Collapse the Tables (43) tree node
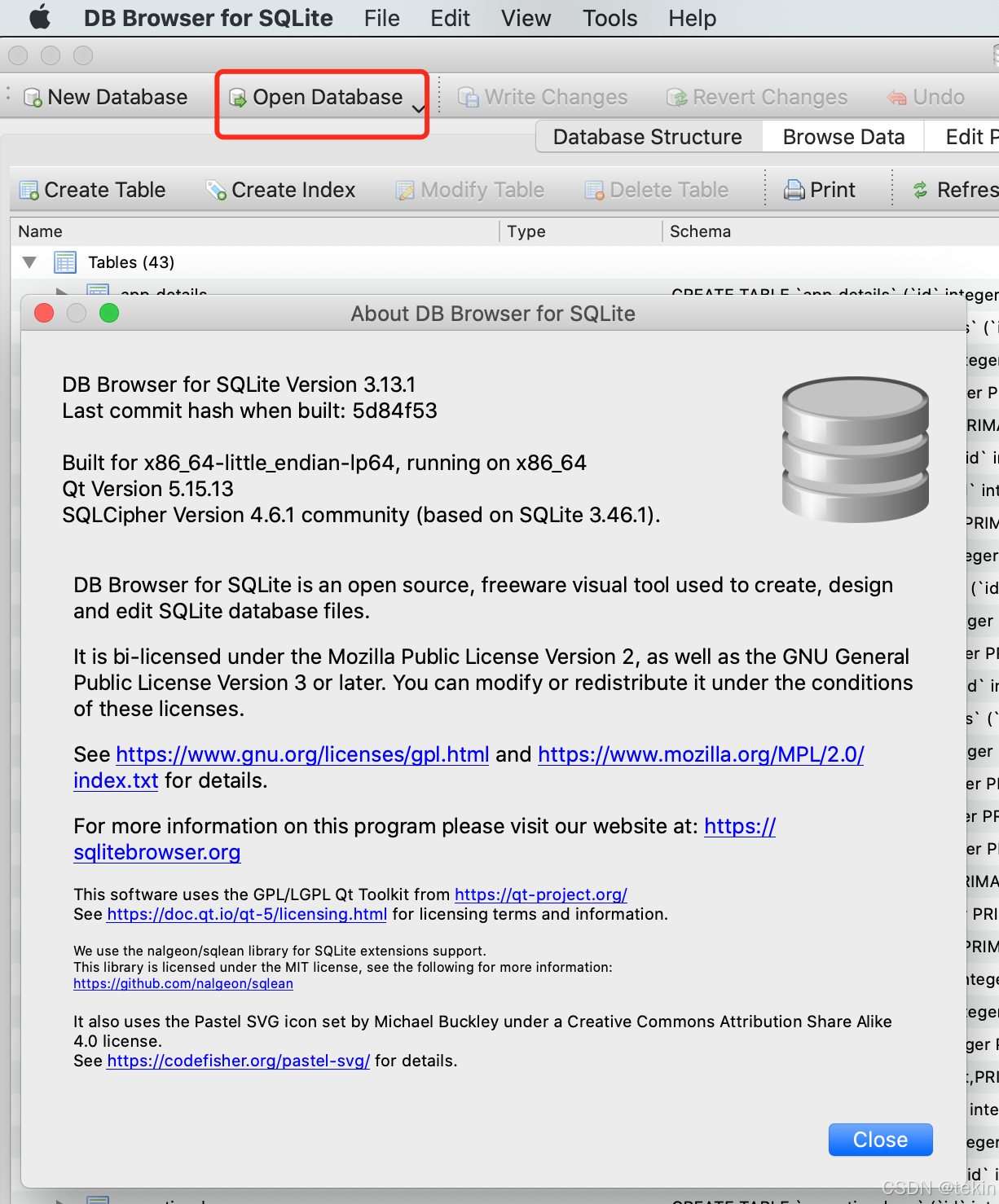This screenshot has width=999, height=1204. point(30,262)
